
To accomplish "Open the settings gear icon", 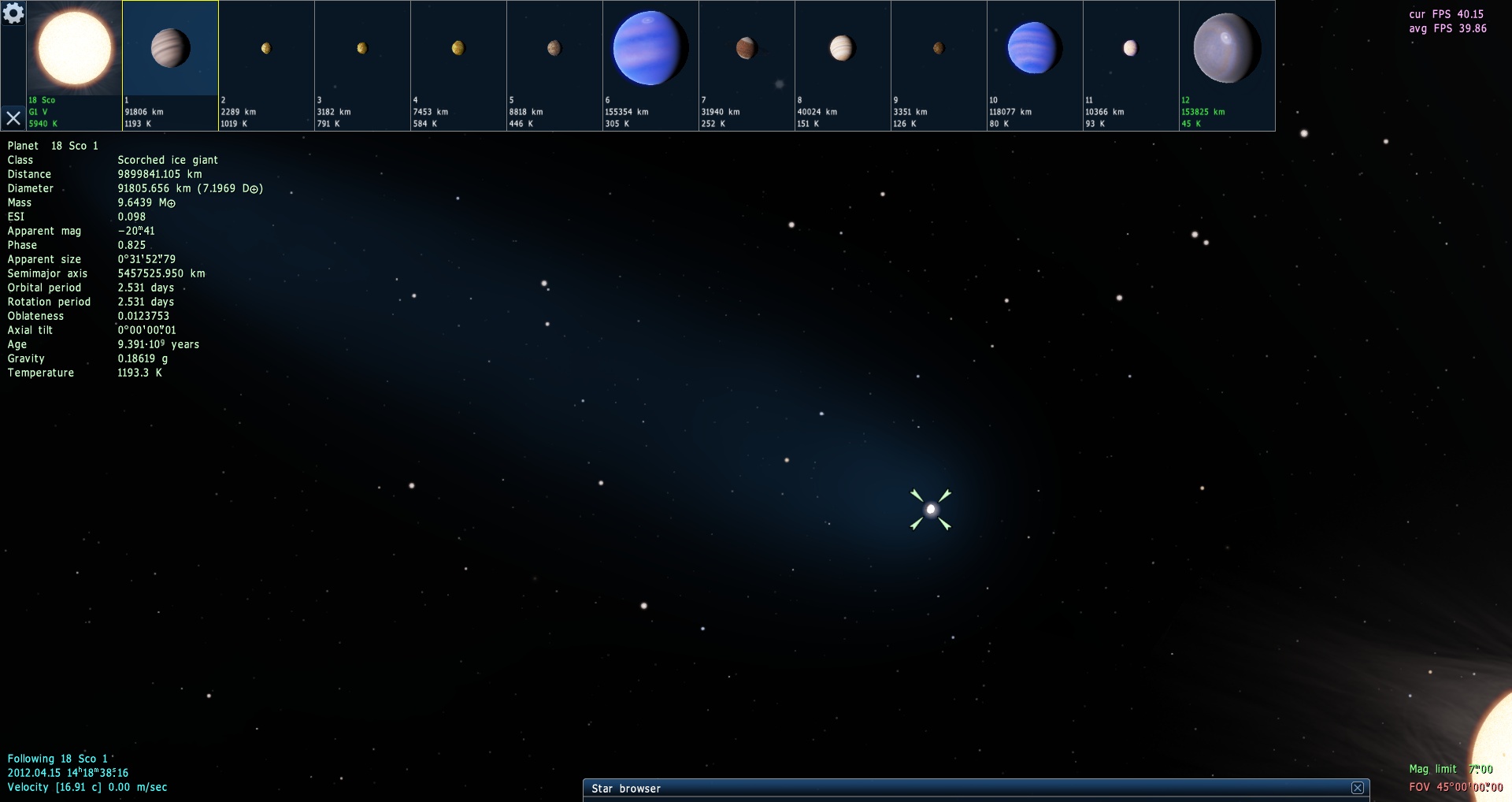I will [x=13, y=13].
